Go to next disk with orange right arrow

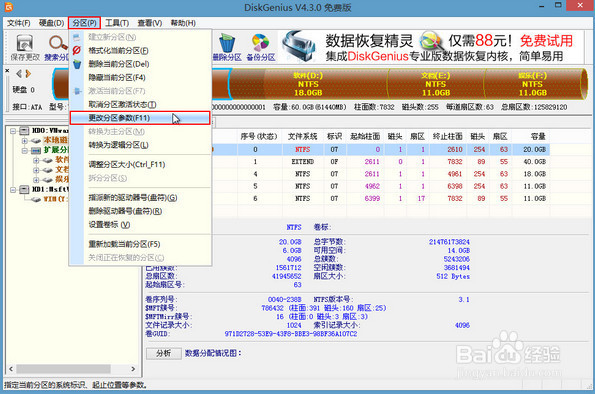[x=28, y=74]
